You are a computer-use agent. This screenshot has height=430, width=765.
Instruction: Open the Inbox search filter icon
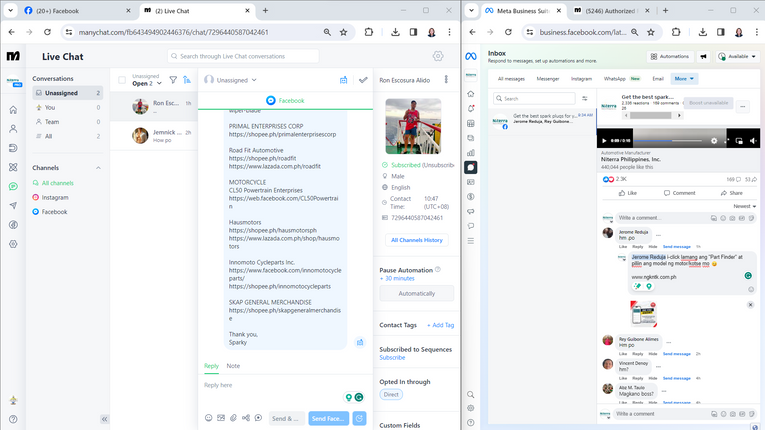pyautogui.click(x=584, y=99)
